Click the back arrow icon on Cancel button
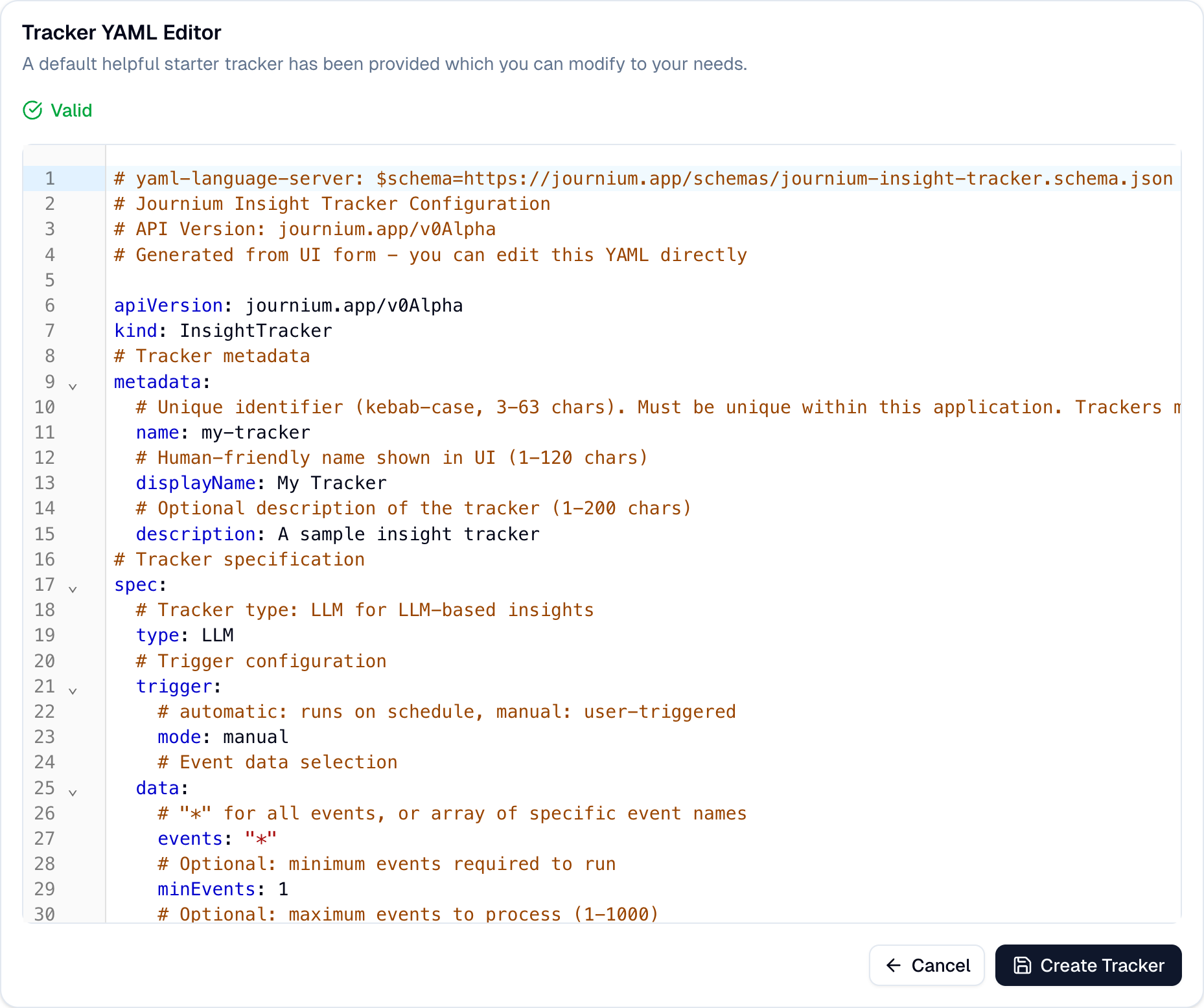The height and width of the screenshot is (1008, 1204). click(893, 965)
